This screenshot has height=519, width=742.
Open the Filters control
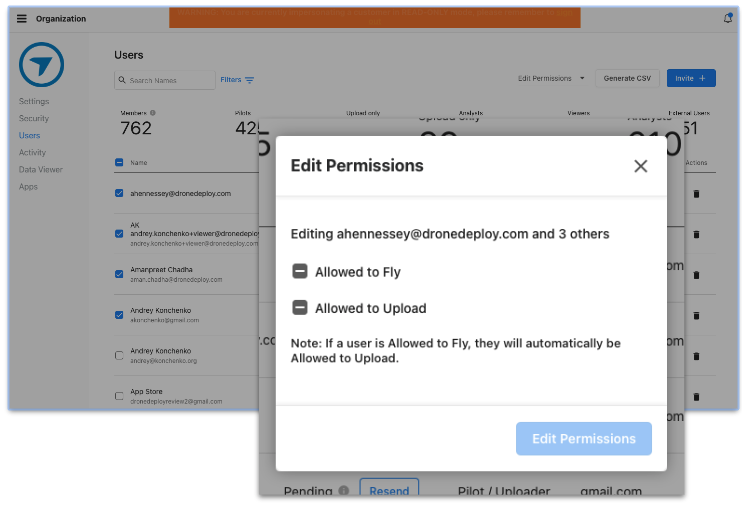pos(237,80)
